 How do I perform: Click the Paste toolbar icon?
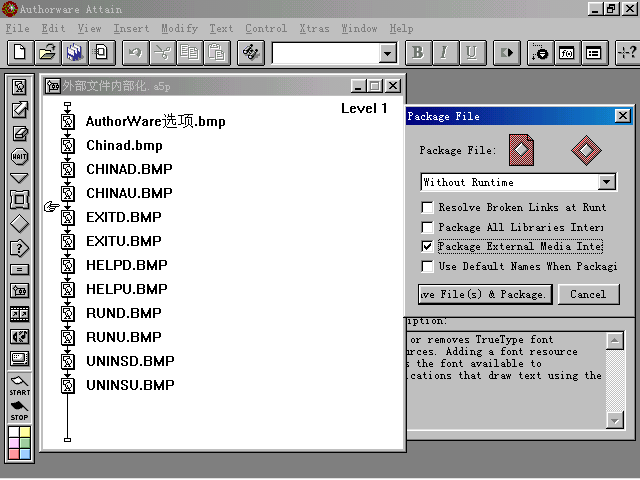click(x=217, y=53)
